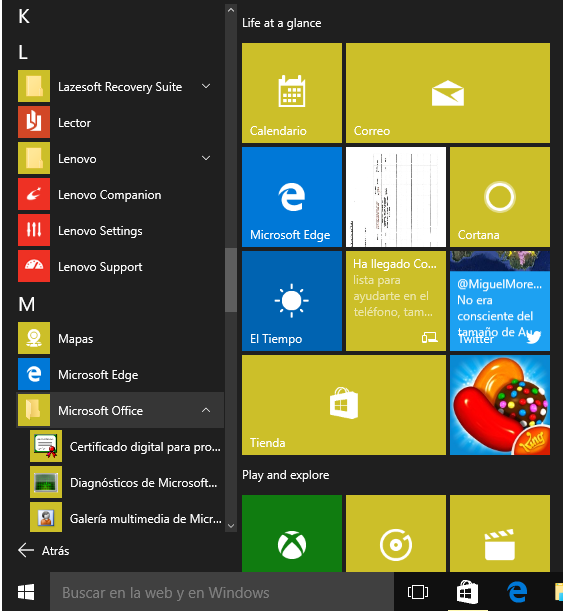563x611 pixels.
Task: Open the Diagnósticos de Microsoft icon
Action: (46, 482)
